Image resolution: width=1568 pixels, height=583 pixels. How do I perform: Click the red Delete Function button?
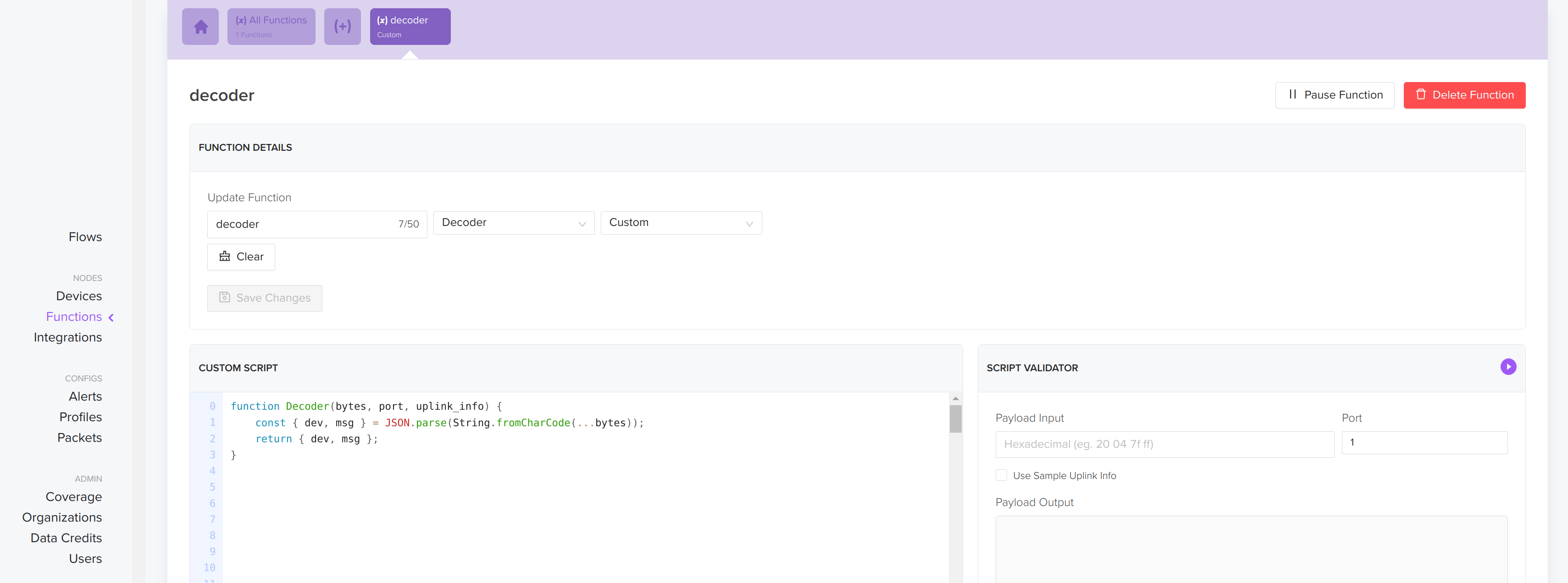pyautogui.click(x=1464, y=95)
